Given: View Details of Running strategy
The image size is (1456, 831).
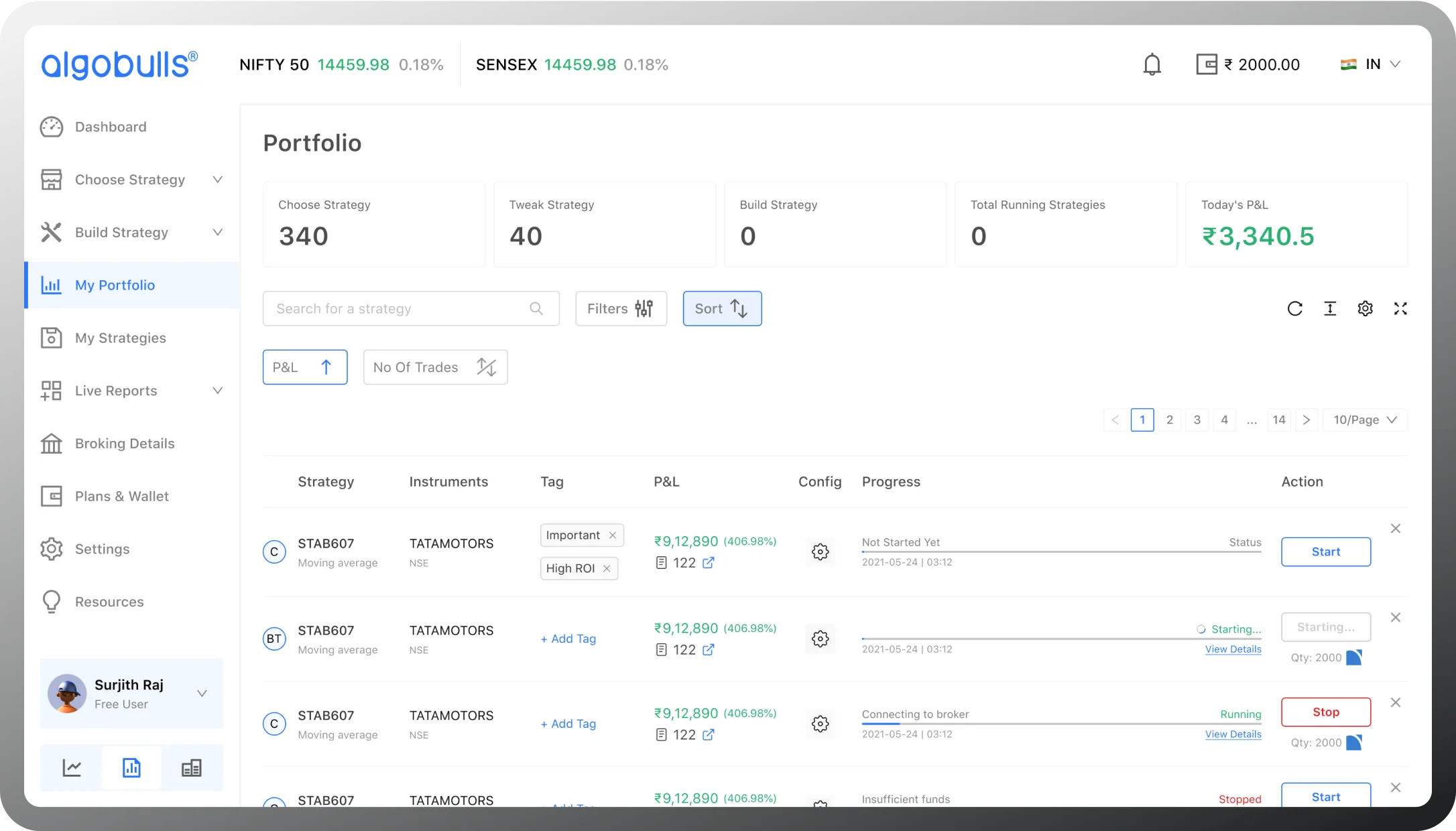Looking at the screenshot, I should pyautogui.click(x=1233, y=734).
